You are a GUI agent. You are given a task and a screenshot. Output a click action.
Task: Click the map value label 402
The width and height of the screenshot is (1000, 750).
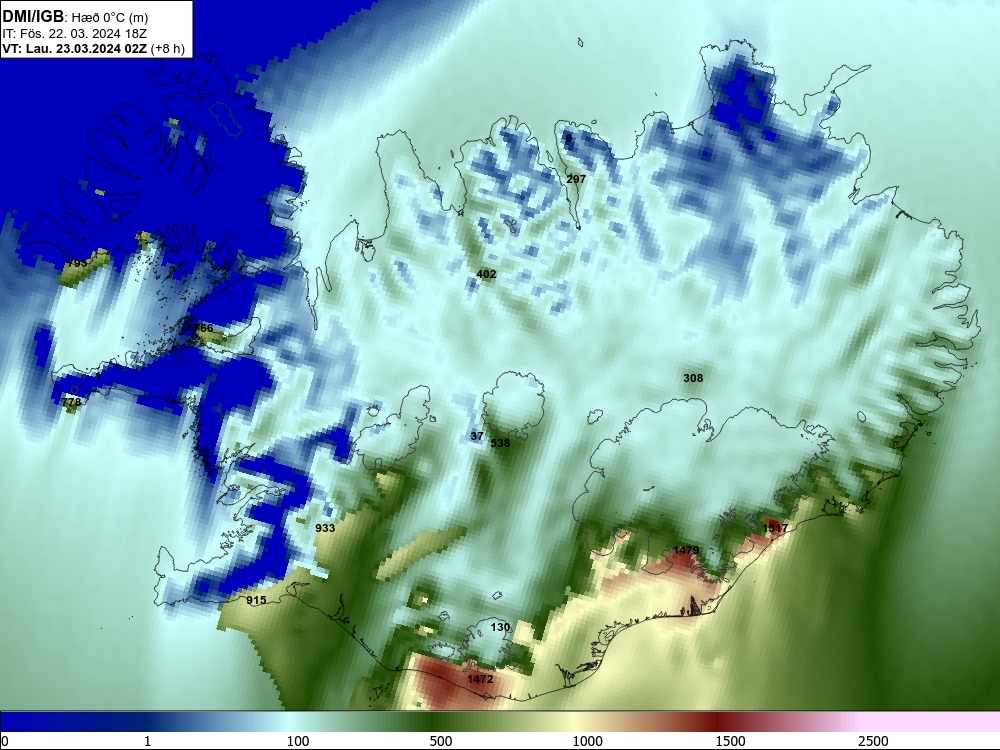pos(486,274)
